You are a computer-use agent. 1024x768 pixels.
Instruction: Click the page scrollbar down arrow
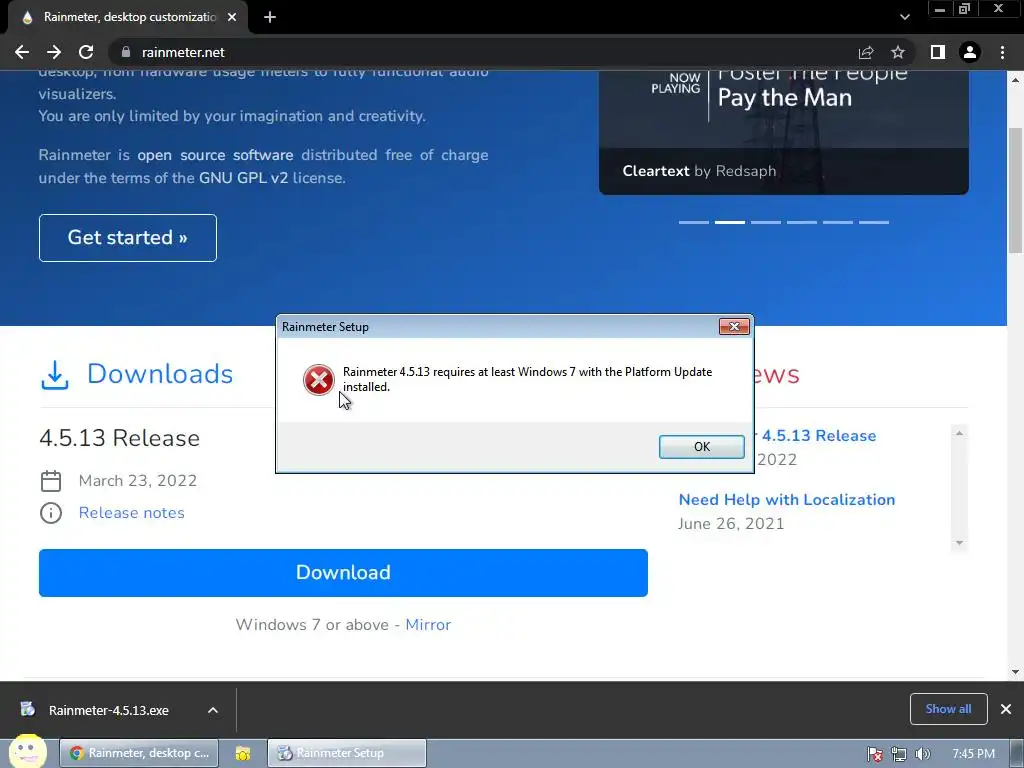click(1016, 672)
